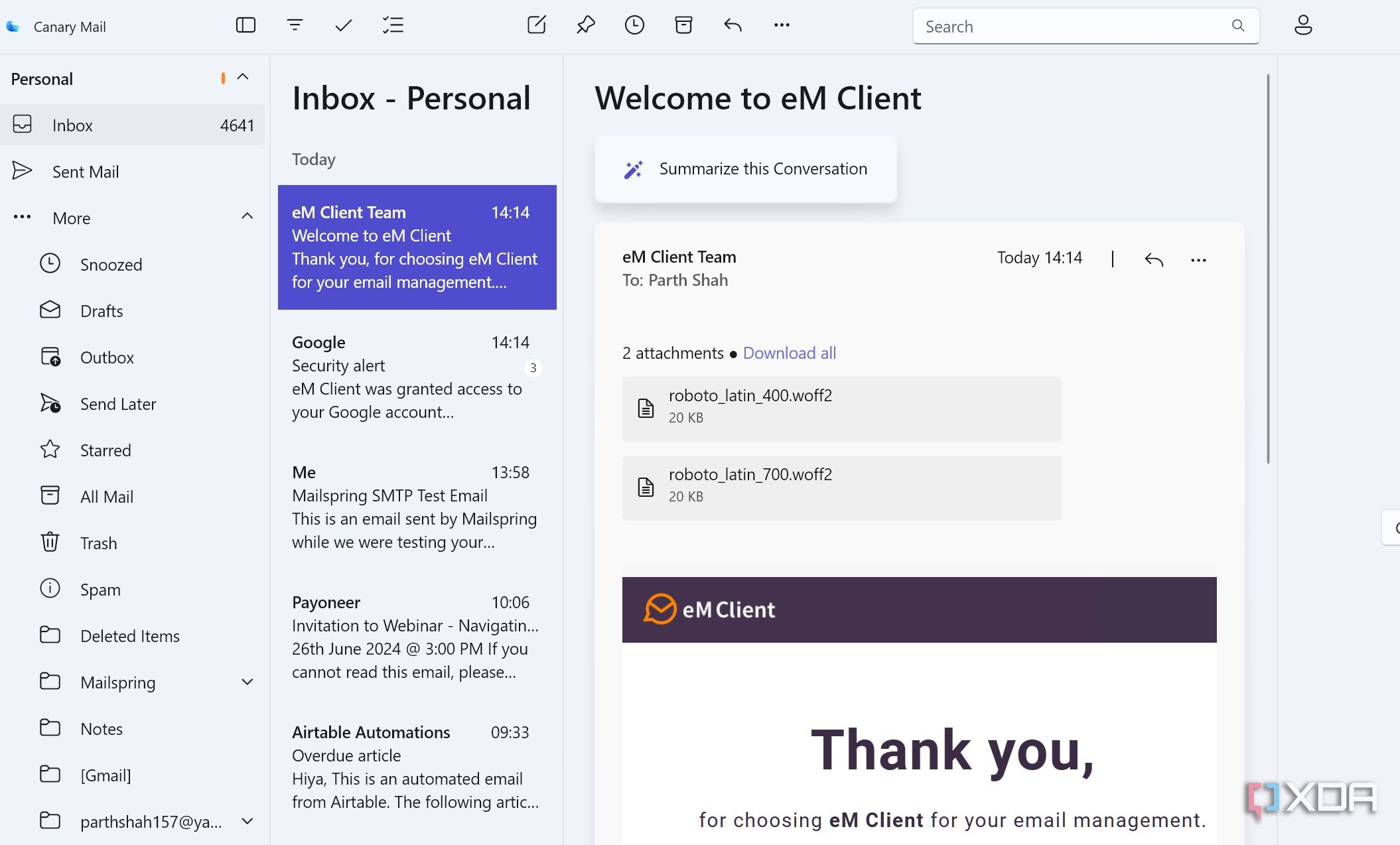This screenshot has height=845, width=1400.
Task: Compose a new email
Action: click(536, 25)
